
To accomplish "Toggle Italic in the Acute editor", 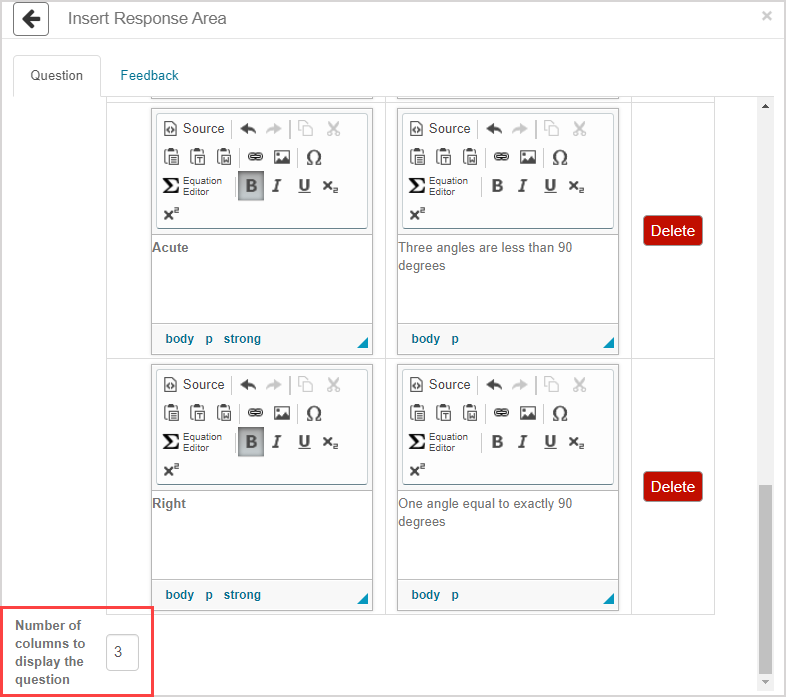I will [277, 186].
